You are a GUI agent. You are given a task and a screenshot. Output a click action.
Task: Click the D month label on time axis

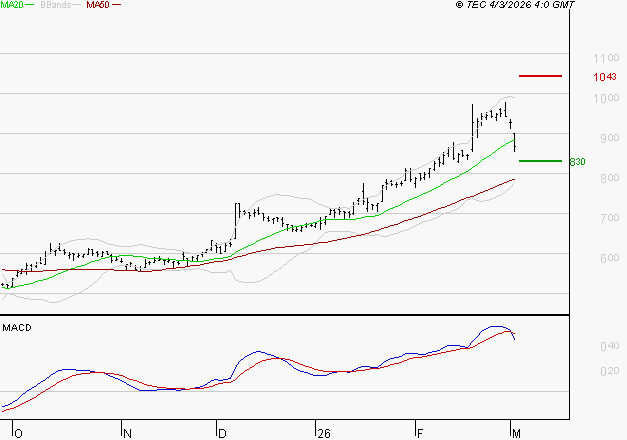[222, 434]
